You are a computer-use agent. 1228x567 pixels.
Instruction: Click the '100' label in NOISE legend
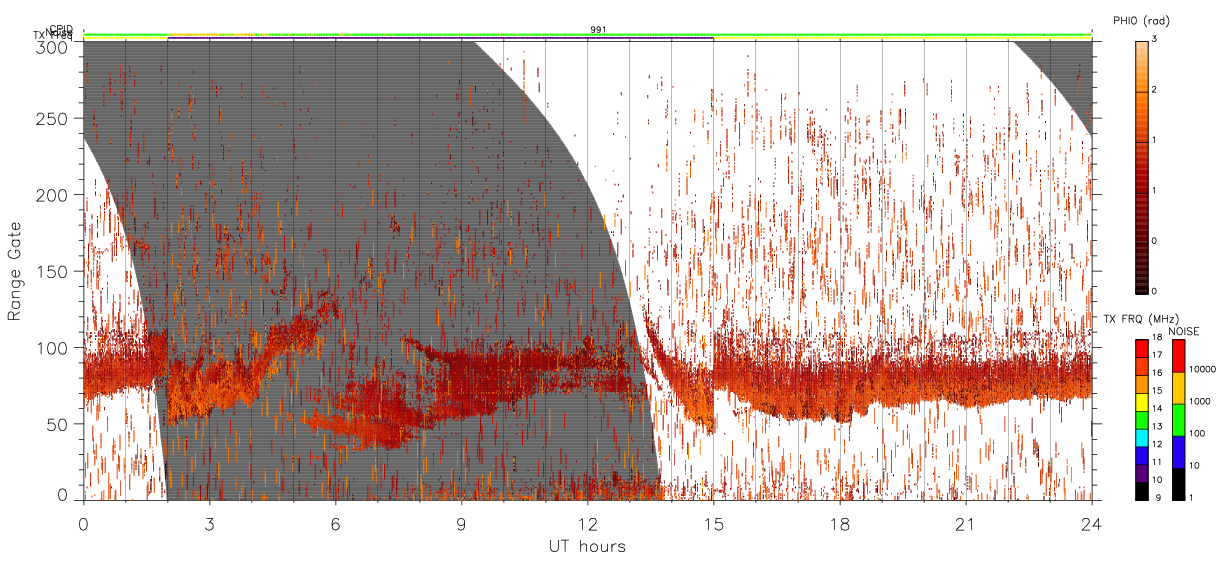pos(1197,433)
